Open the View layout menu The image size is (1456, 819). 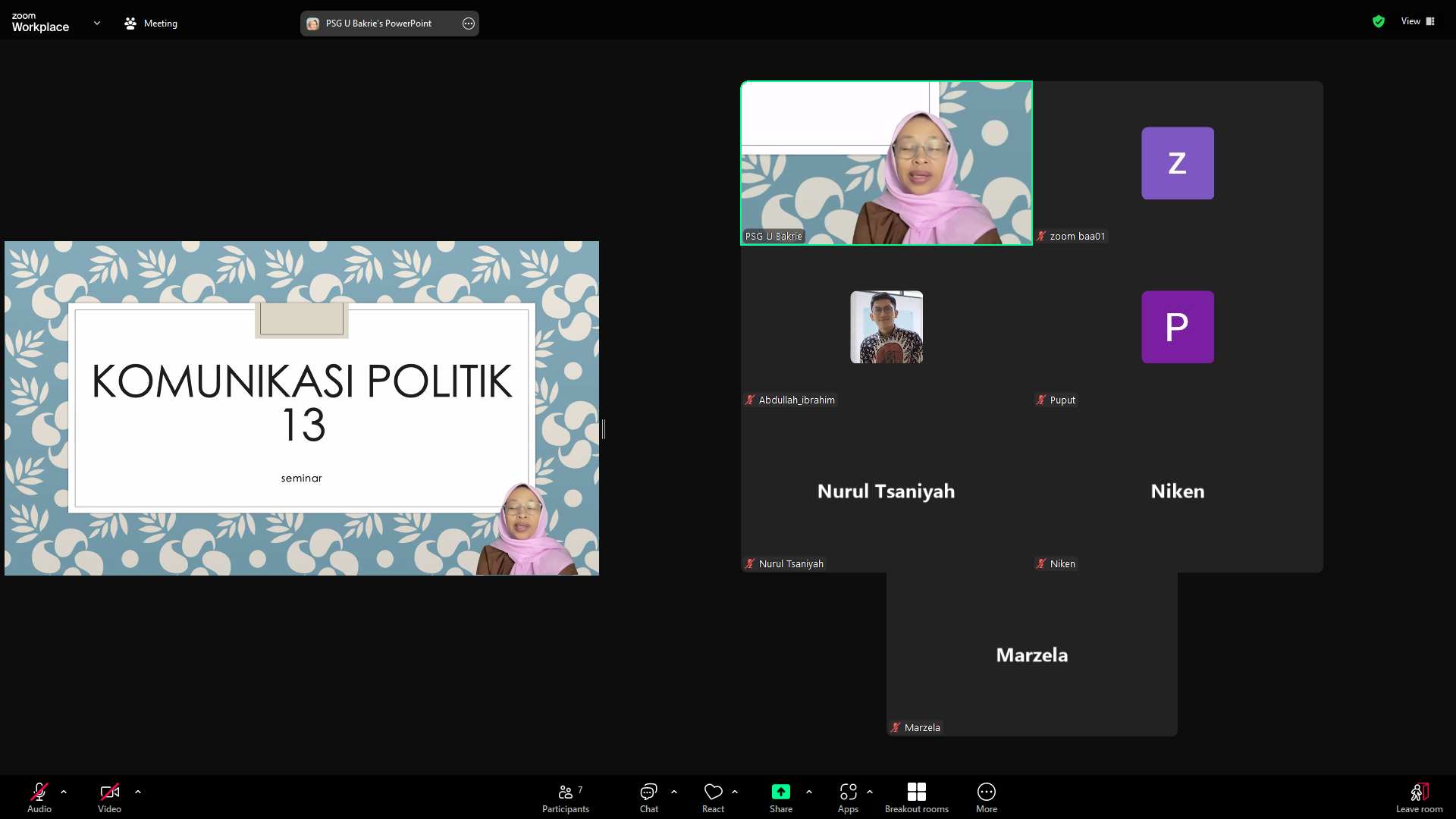(1417, 21)
